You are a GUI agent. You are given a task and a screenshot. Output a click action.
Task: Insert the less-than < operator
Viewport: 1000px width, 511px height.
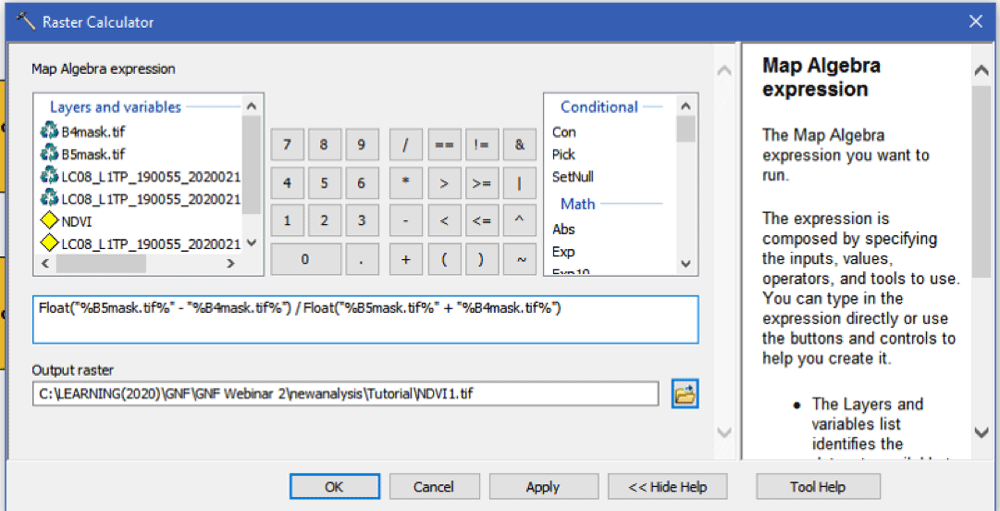tap(444, 221)
